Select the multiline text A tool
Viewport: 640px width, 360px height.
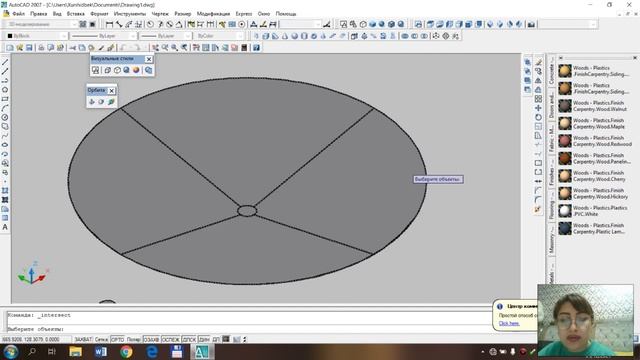[5, 227]
